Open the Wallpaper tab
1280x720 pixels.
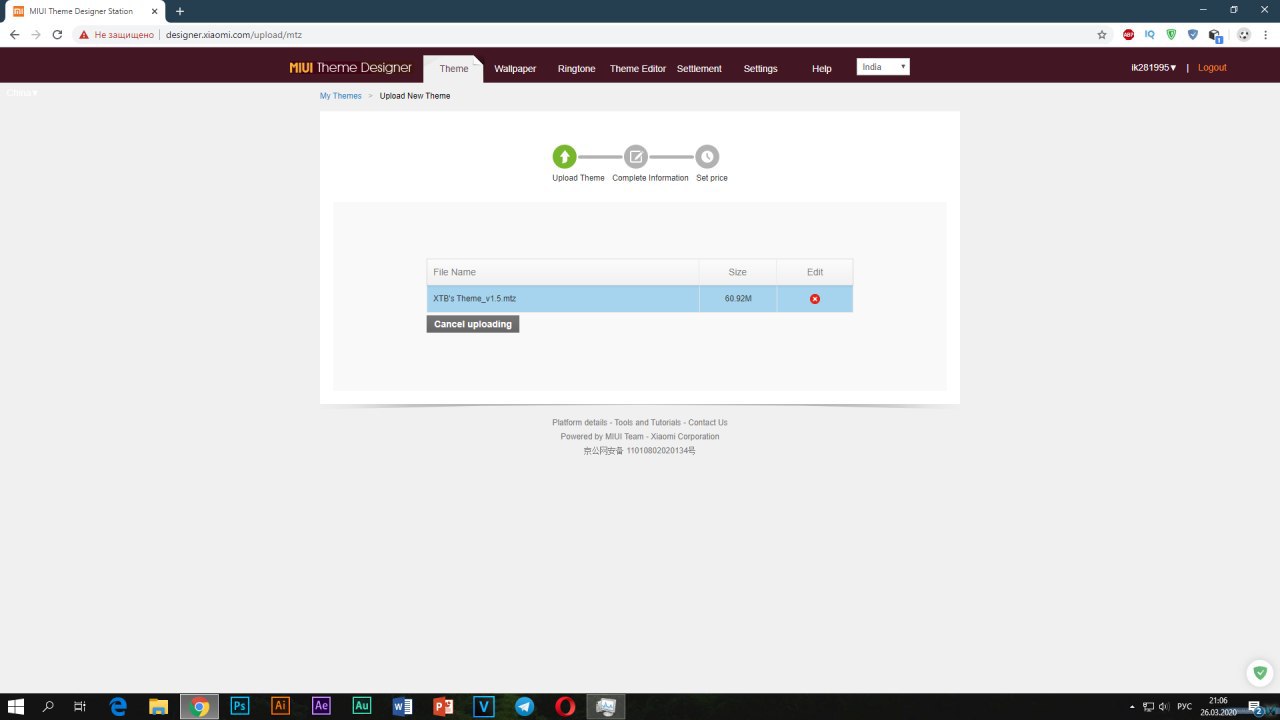point(515,68)
